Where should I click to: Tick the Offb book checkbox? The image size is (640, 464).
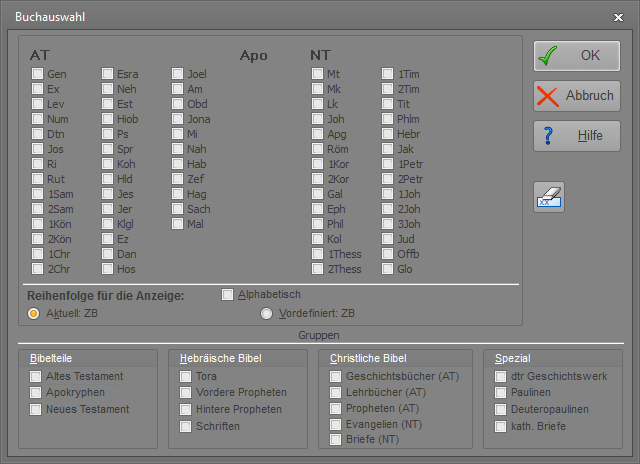387,254
